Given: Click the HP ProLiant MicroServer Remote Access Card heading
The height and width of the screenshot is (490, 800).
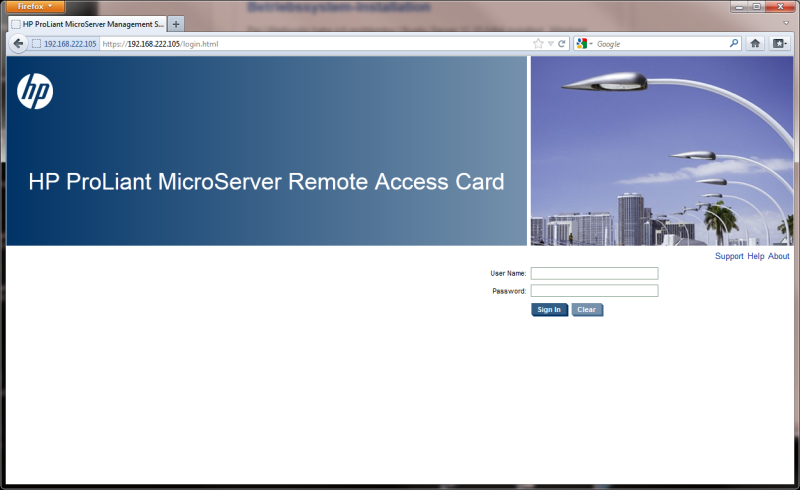Looking at the screenshot, I should 266,182.
